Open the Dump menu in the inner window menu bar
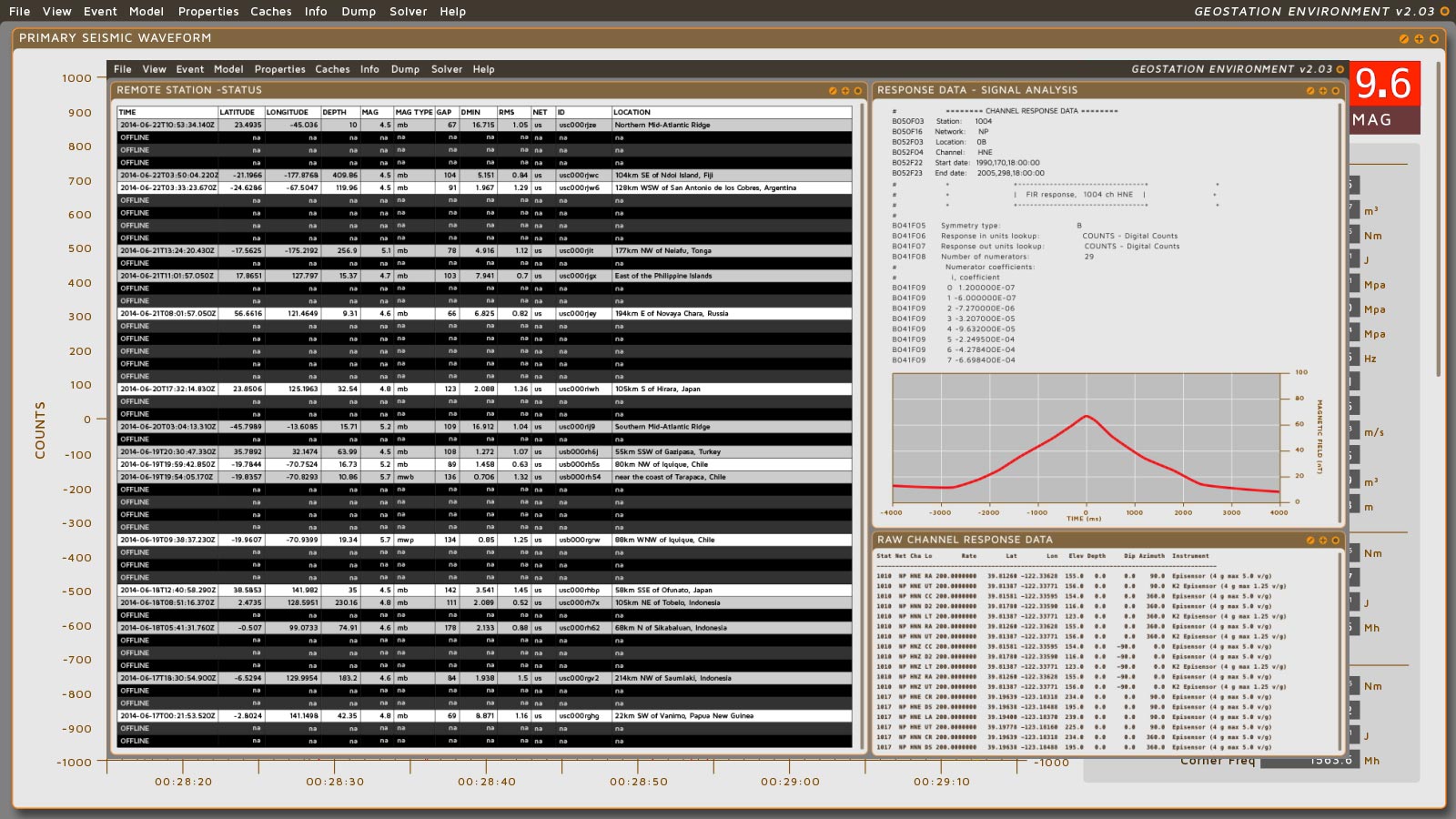The height and width of the screenshot is (819, 1456). click(x=405, y=69)
